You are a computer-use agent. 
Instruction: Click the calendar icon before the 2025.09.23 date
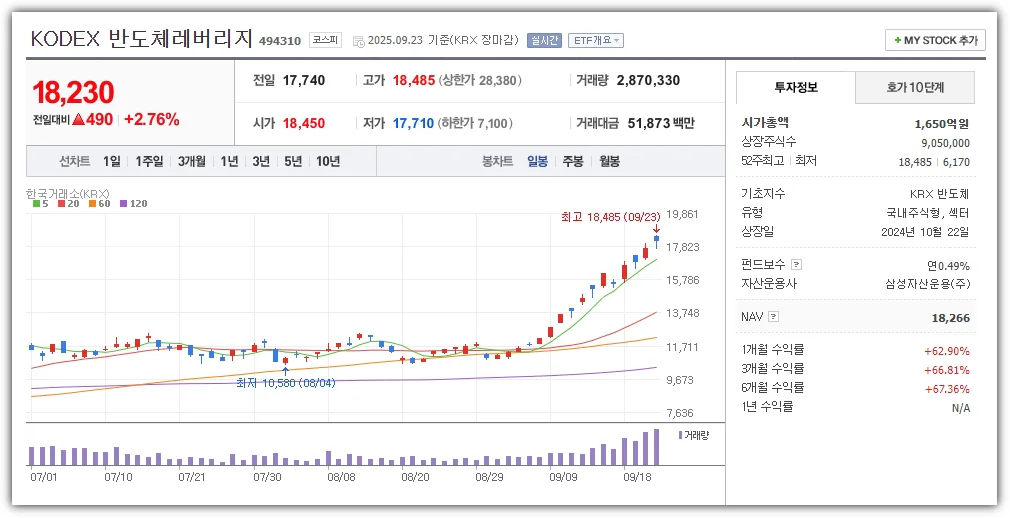click(x=359, y=41)
